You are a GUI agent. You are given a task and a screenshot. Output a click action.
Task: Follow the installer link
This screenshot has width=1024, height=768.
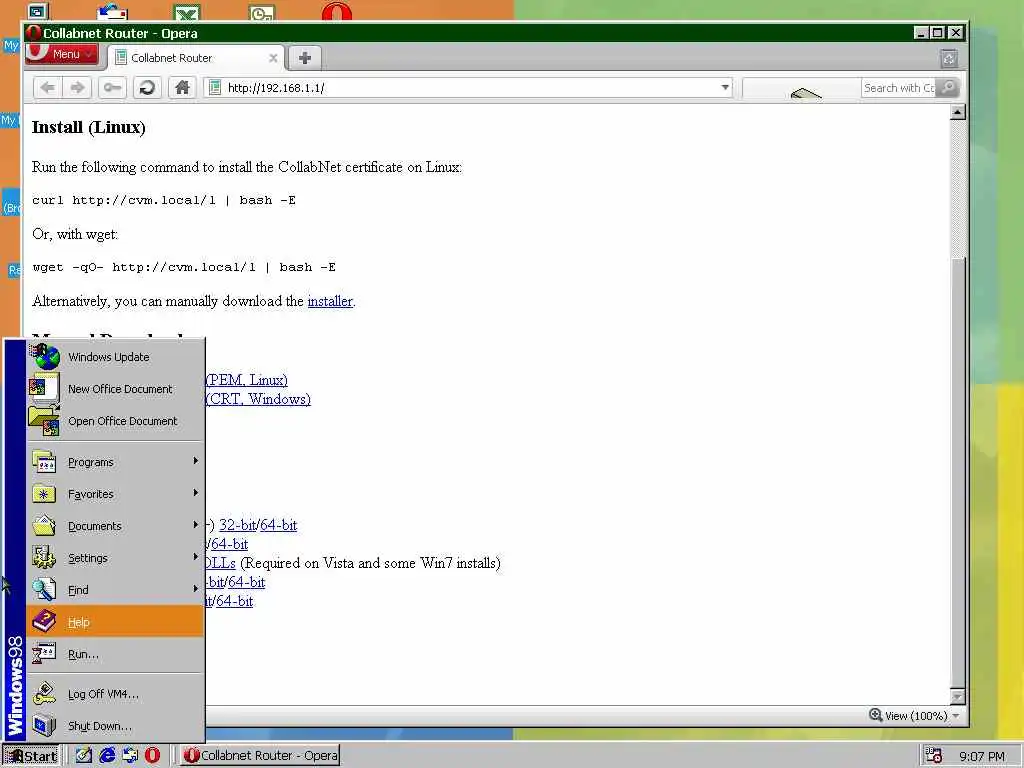tap(330, 301)
